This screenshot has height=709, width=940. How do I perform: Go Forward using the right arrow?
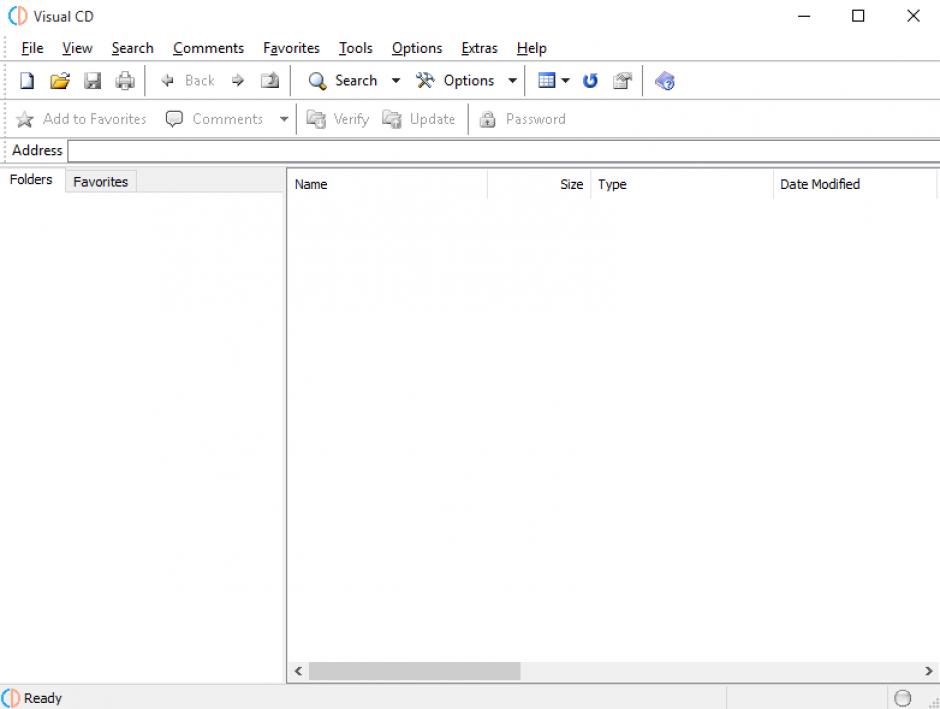[238, 80]
